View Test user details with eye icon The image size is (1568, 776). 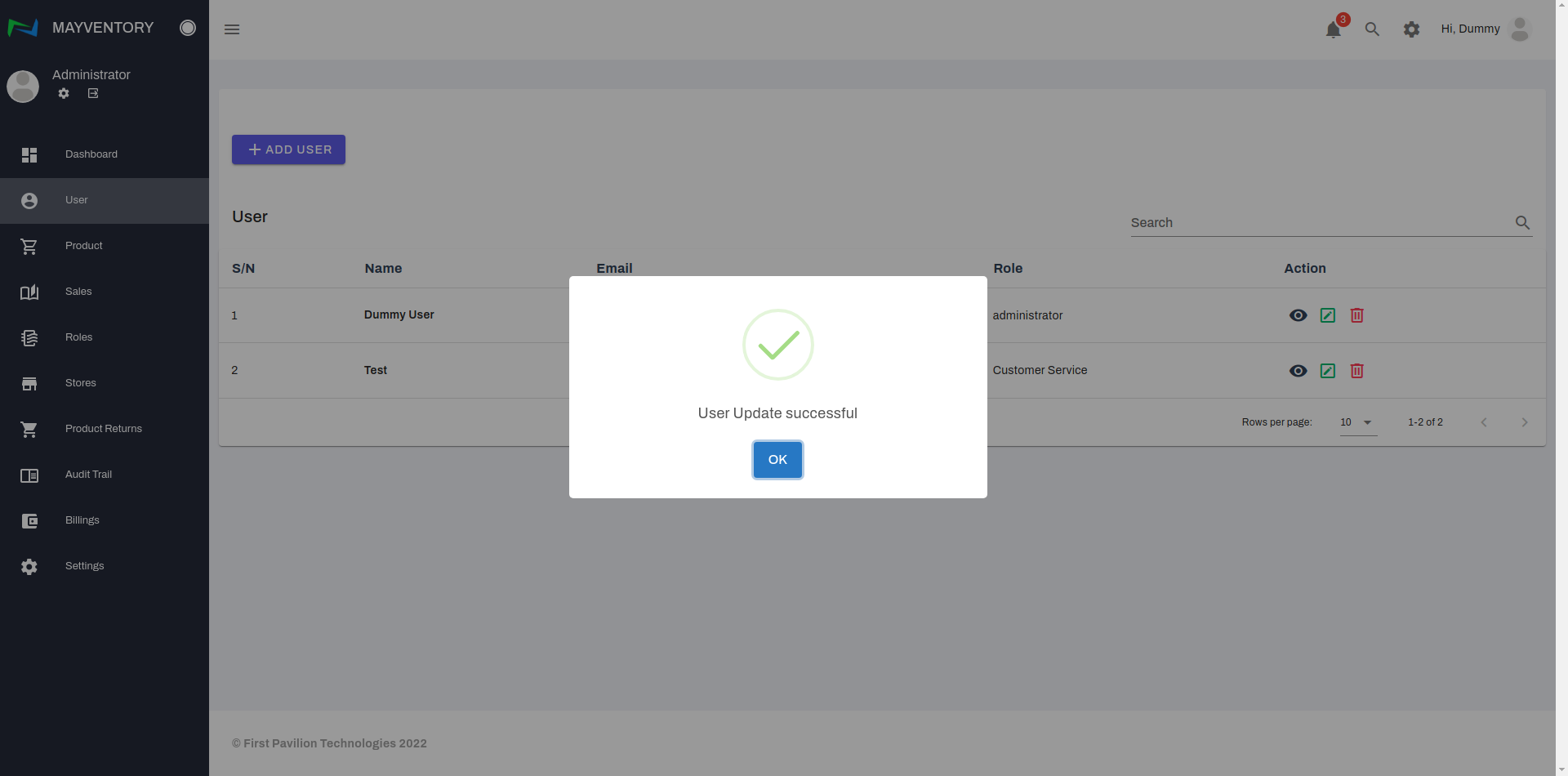coord(1298,371)
